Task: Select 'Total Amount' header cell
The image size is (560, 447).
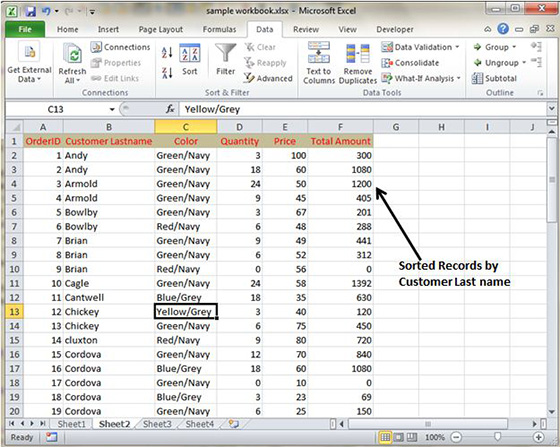Action: [x=340, y=141]
